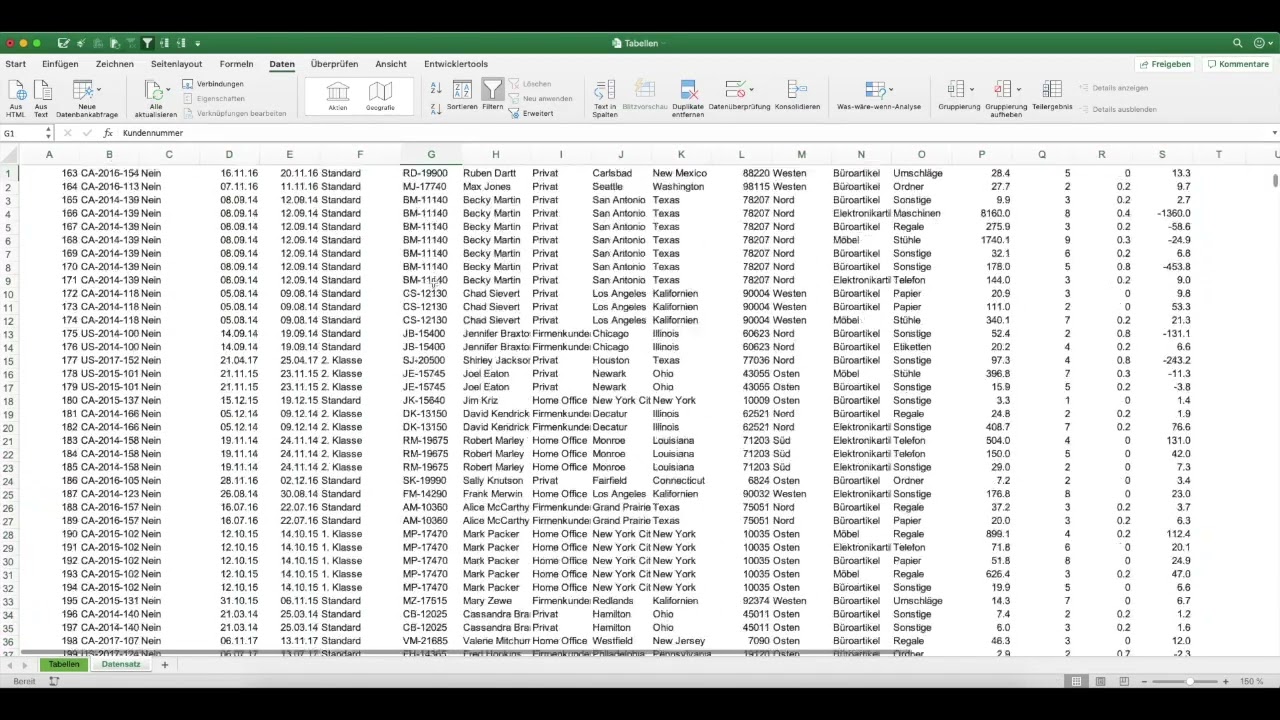Expand Was-wäre-wenn-Analyse dropdown arrow

(x=891, y=91)
